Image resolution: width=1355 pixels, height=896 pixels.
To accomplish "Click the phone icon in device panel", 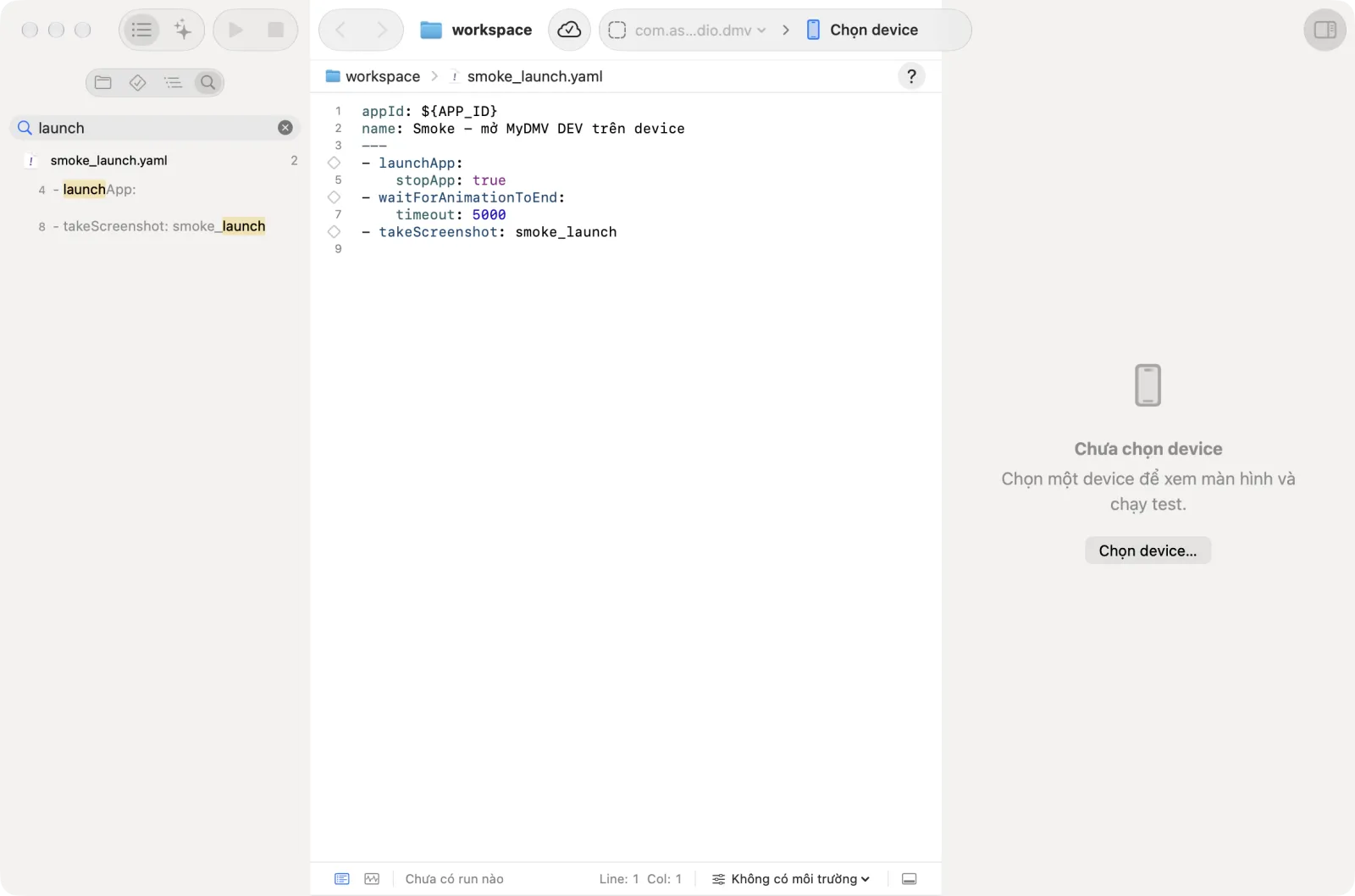I will [x=1148, y=385].
